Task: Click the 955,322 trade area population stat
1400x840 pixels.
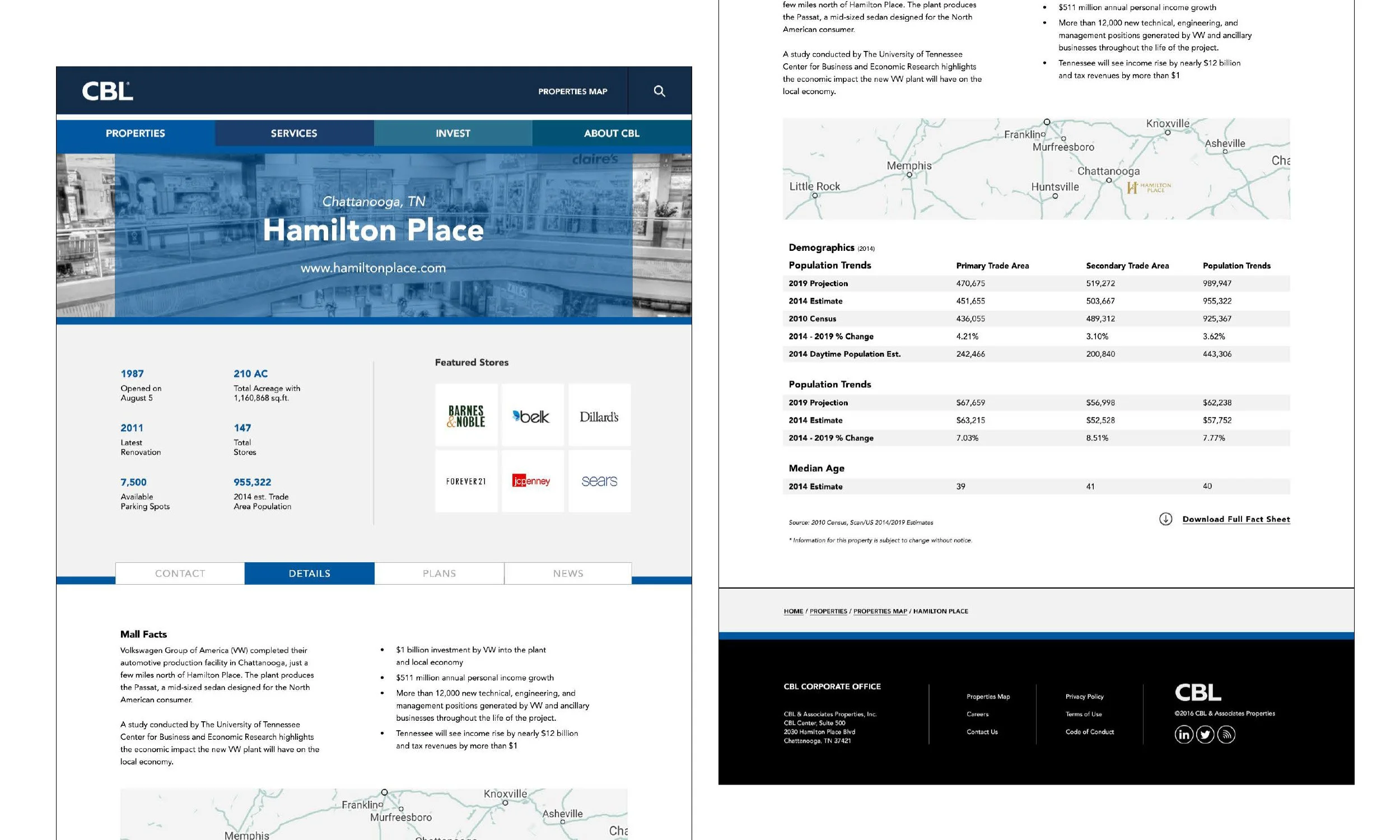Action: click(x=252, y=482)
